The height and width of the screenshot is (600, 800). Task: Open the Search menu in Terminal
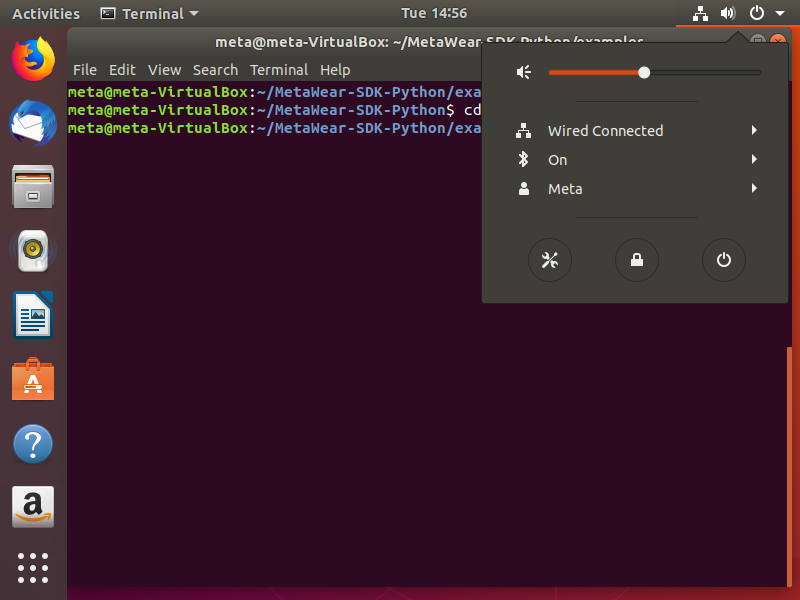(x=215, y=70)
